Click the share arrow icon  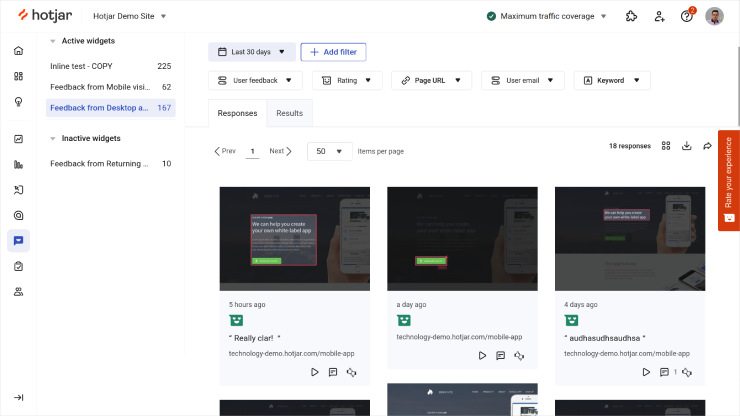click(x=707, y=146)
